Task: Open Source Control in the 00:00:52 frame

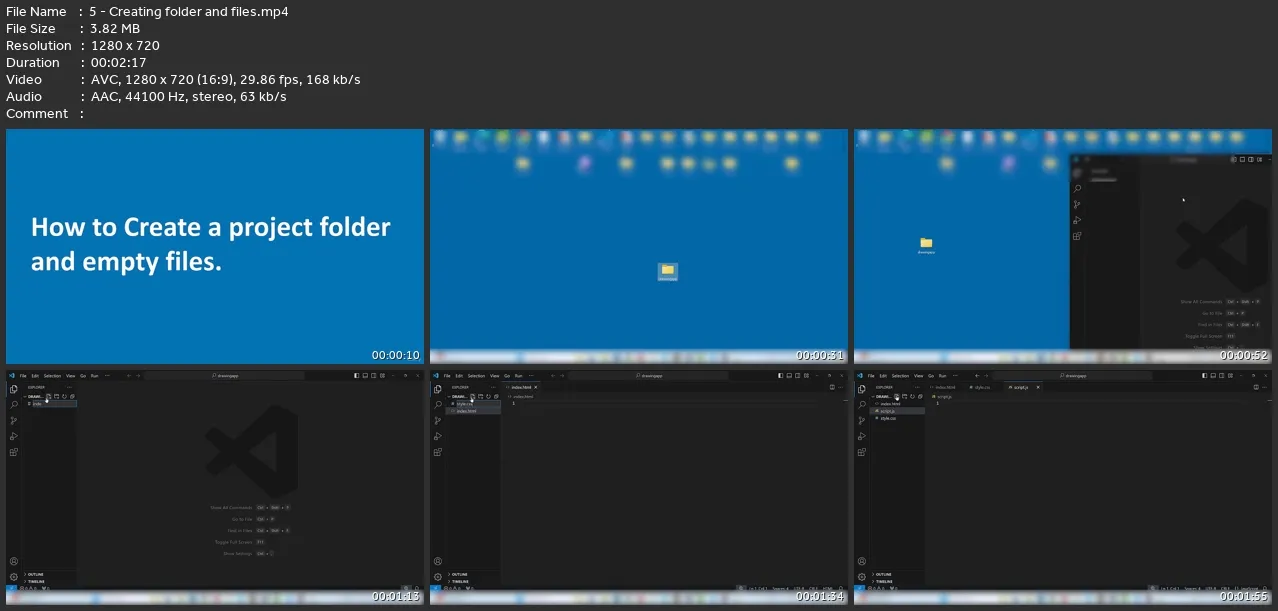Action: click(x=1077, y=205)
